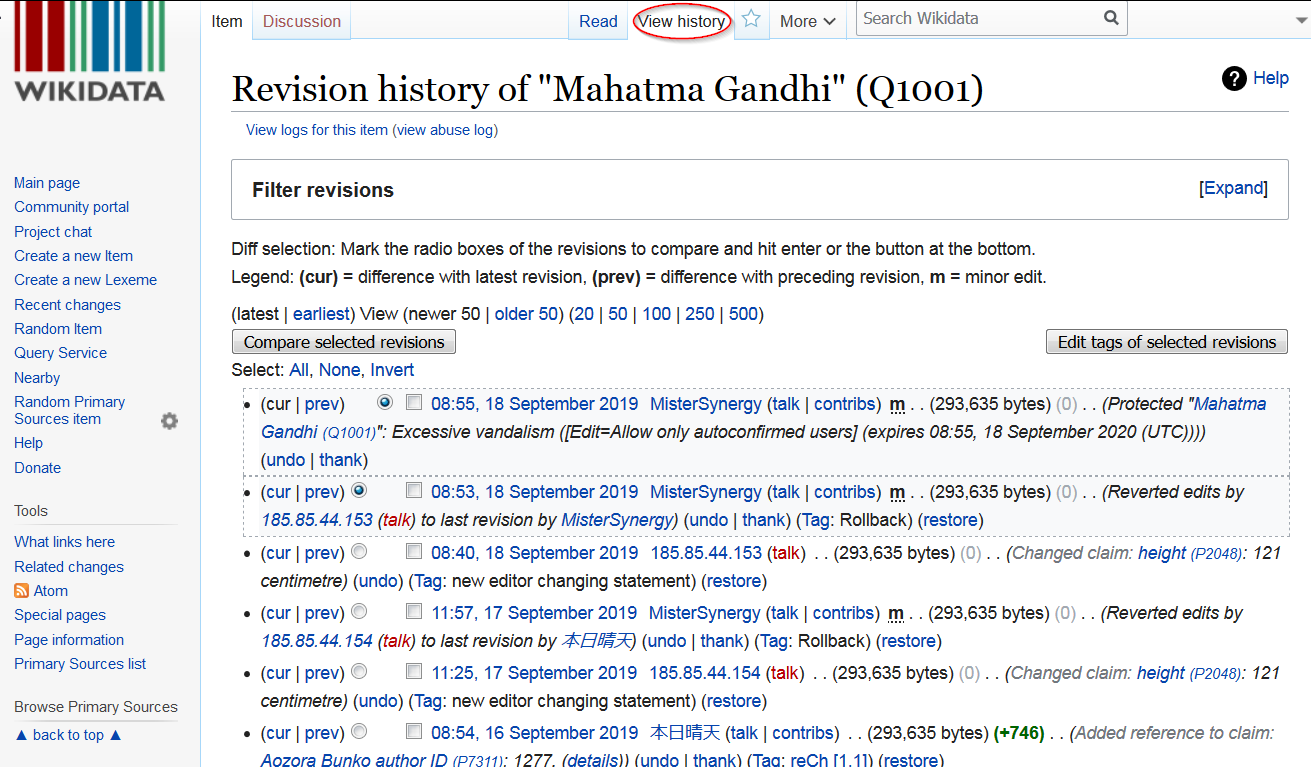Click Compare selected revisions button
The width and height of the screenshot is (1311, 767).
pyautogui.click(x=344, y=342)
